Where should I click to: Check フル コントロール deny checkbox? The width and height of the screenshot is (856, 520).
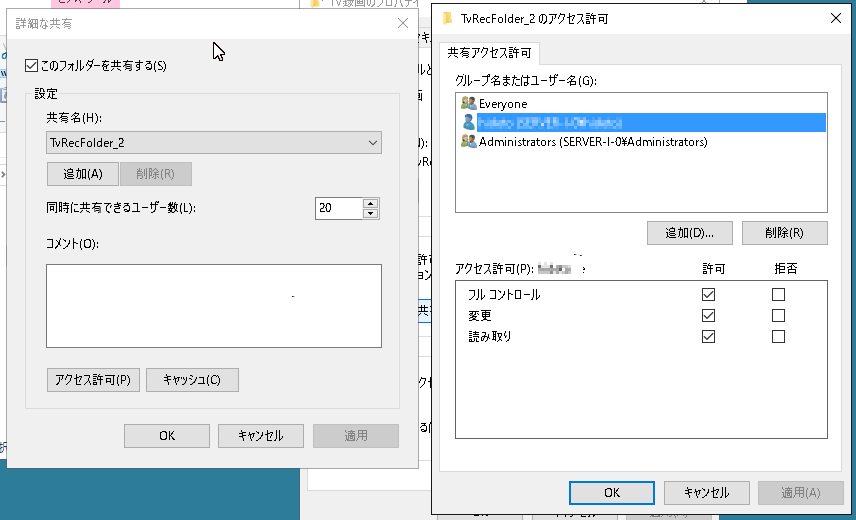(x=778, y=295)
